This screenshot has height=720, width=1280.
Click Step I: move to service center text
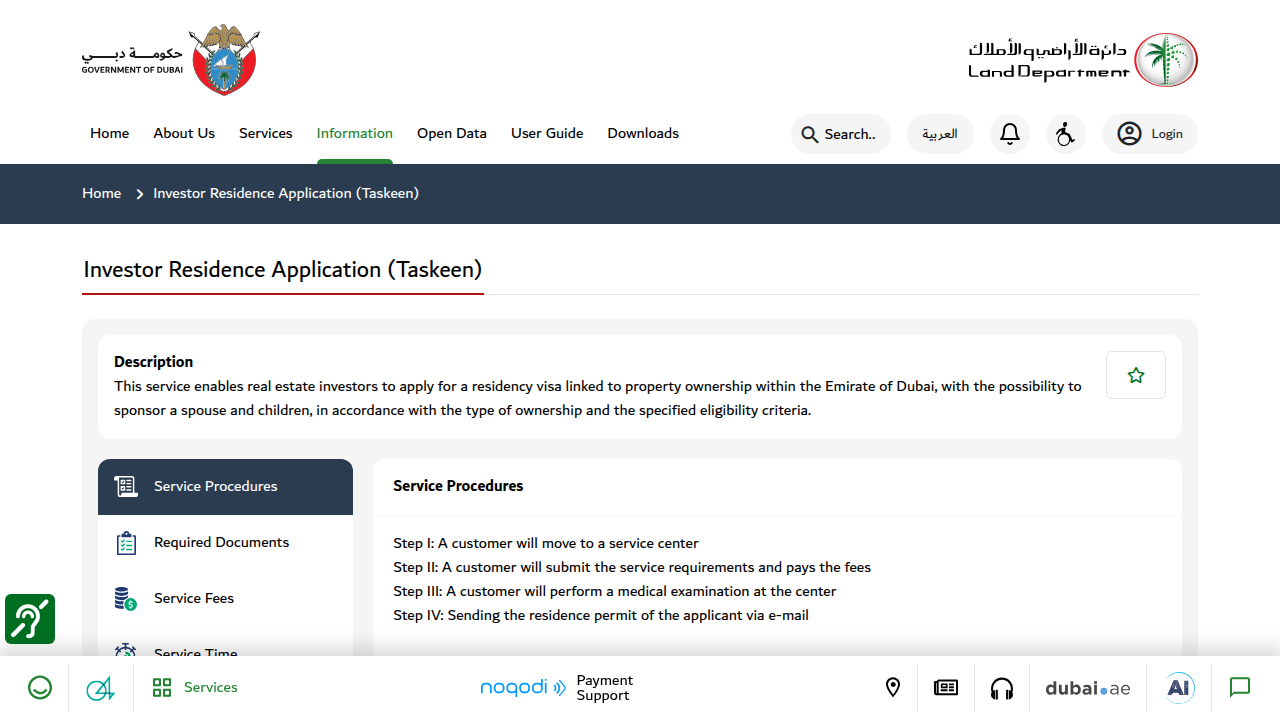pos(546,544)
